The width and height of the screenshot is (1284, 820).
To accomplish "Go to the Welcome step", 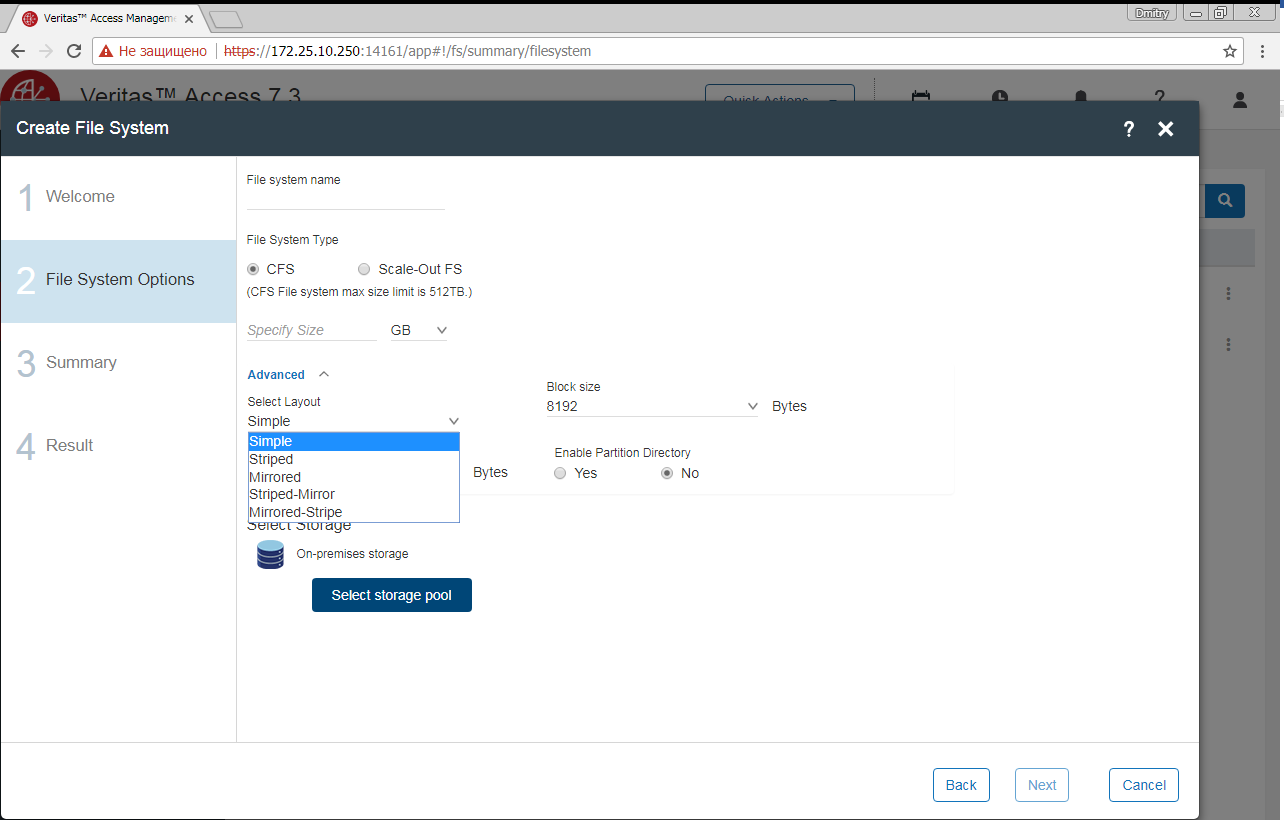I will click(79, 196).
